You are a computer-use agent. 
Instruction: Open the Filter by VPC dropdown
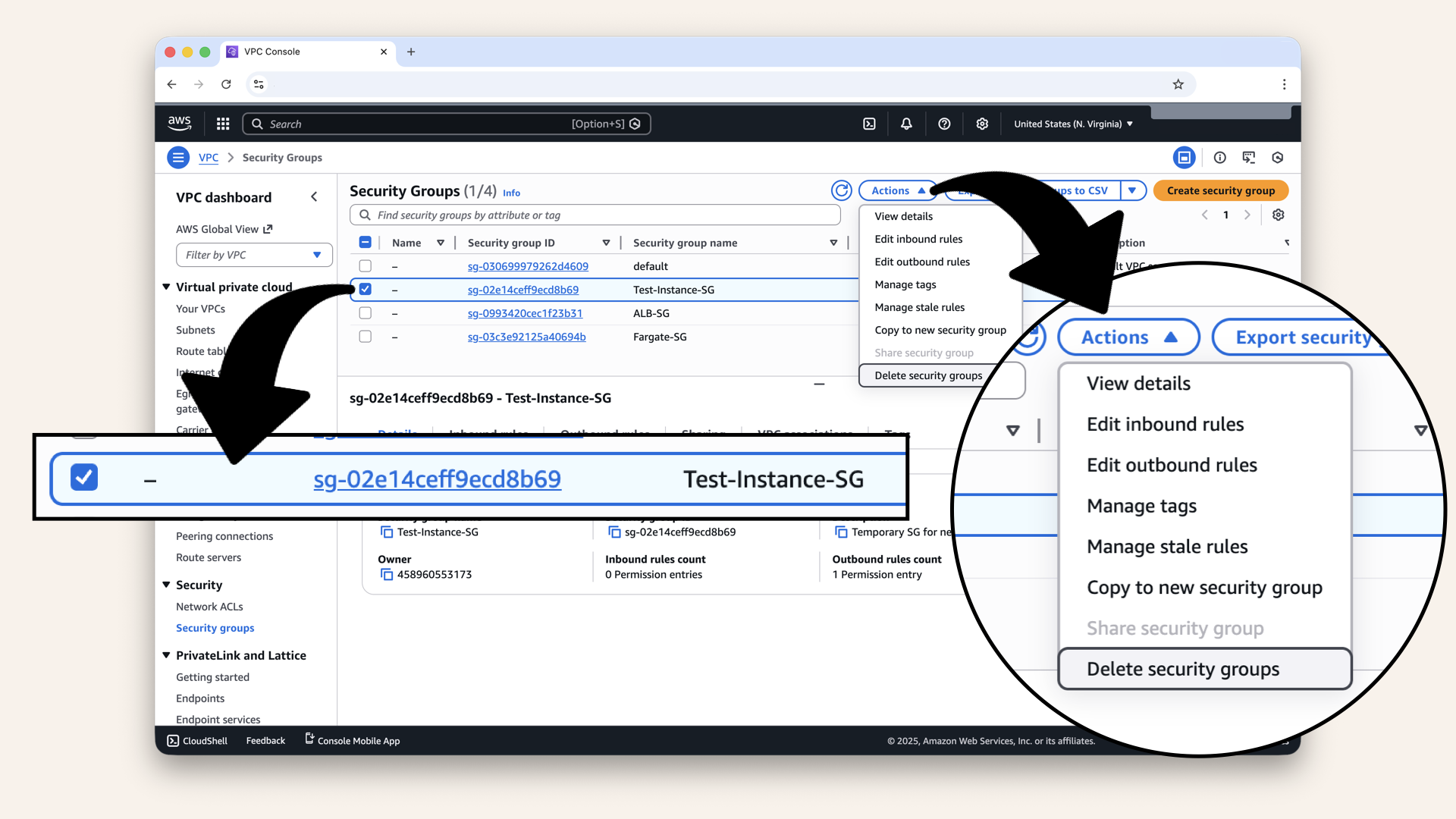click(253, 255)
